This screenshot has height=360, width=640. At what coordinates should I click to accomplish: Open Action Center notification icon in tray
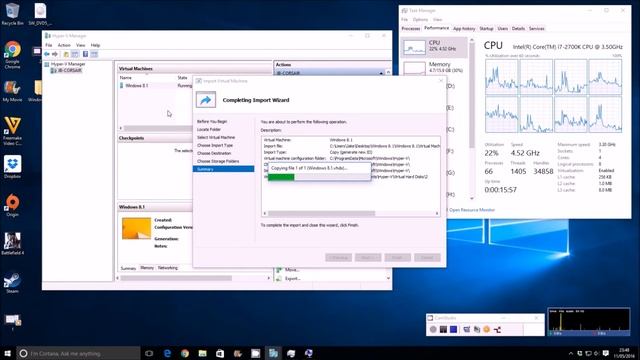pyautogui.click(x=606, y=353)
